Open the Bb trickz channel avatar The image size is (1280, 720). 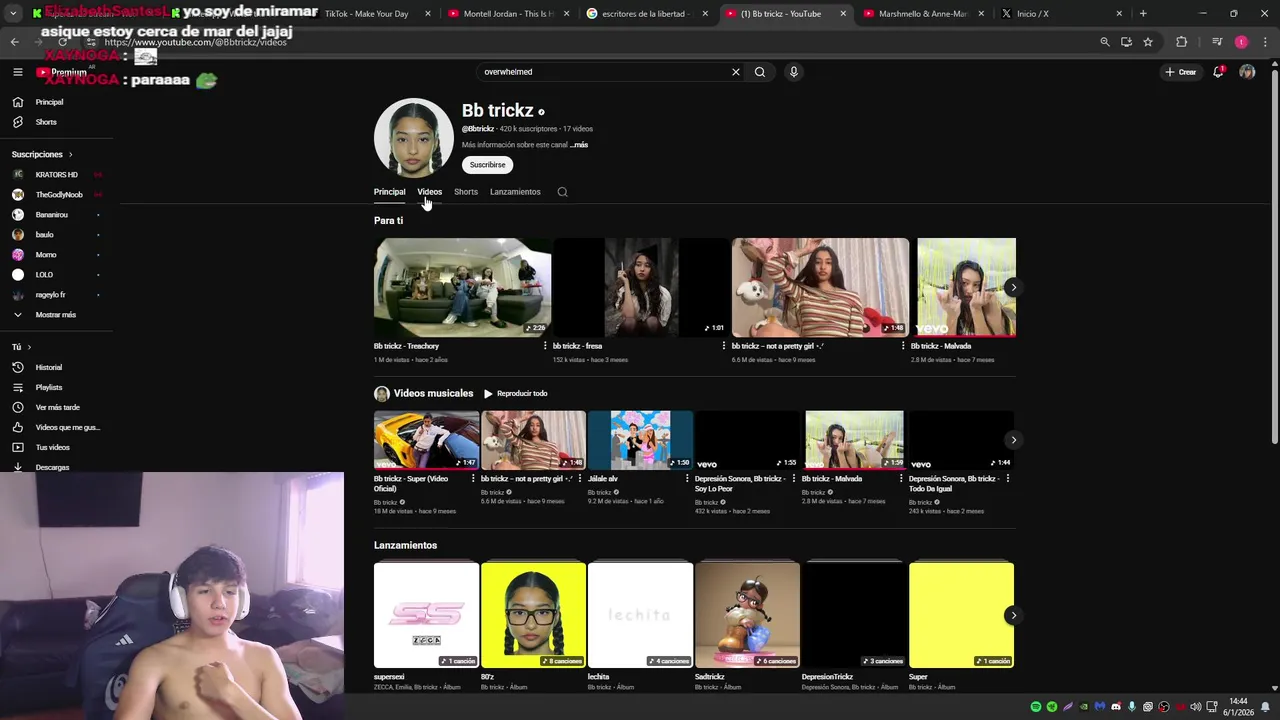click(413, 138)
